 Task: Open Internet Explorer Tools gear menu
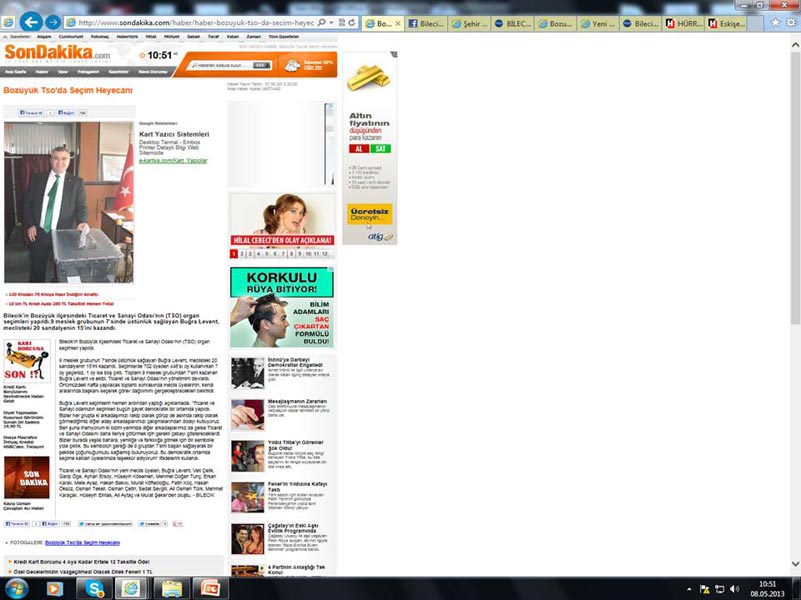(x=791, y=22)
